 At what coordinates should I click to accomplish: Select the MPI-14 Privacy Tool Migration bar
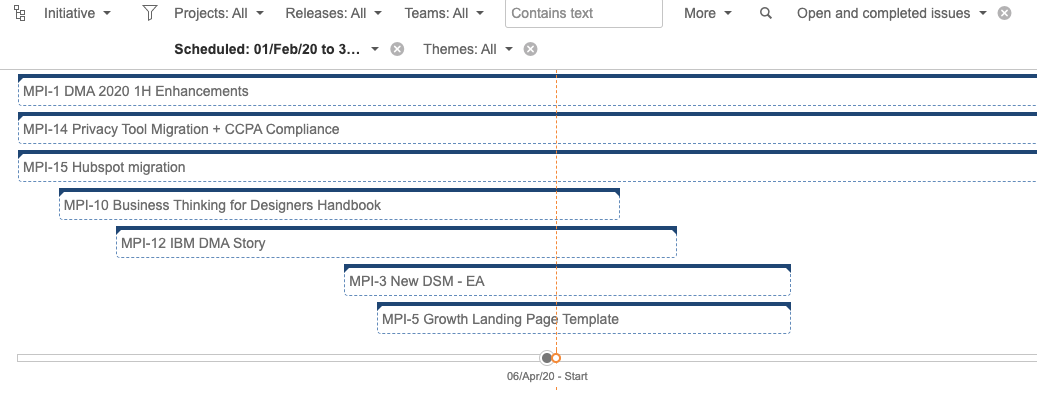527,128
